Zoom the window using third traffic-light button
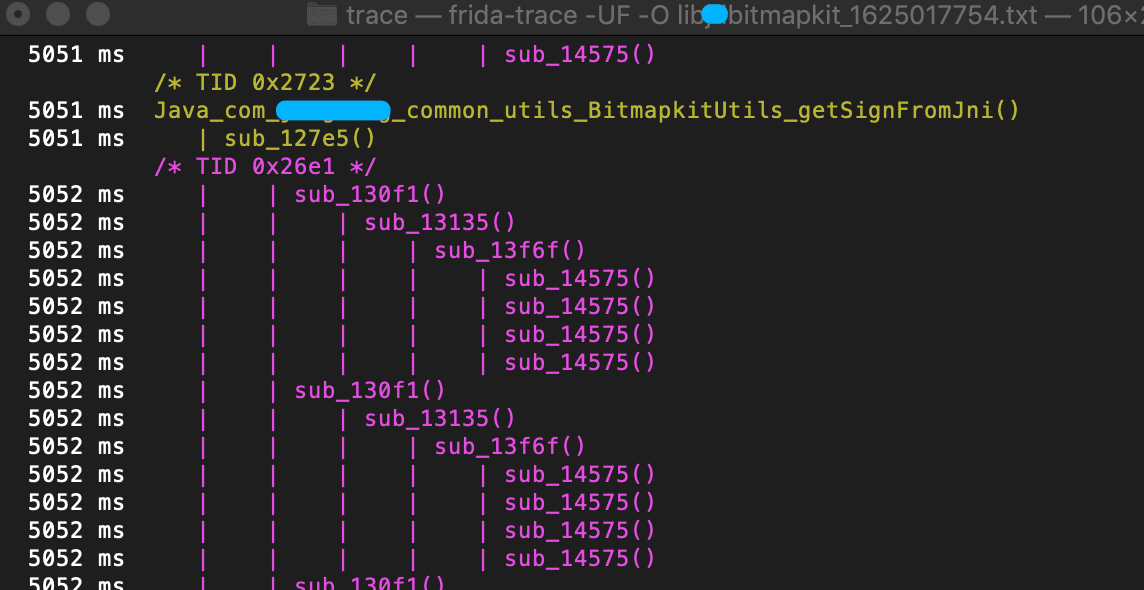This screenshot has width=1144, height=590. (97, 13)
